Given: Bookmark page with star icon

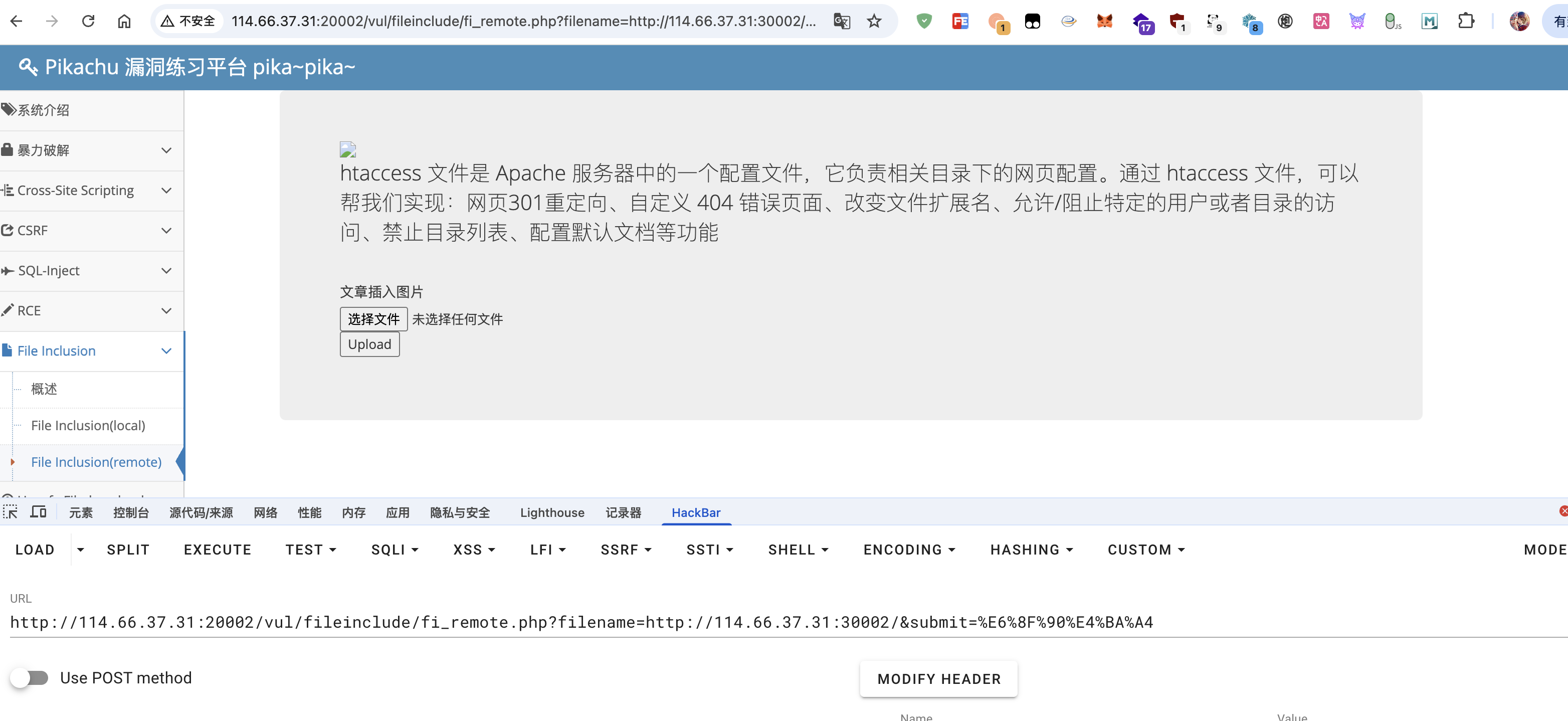Looking at the screenshot, I should 874,22.
